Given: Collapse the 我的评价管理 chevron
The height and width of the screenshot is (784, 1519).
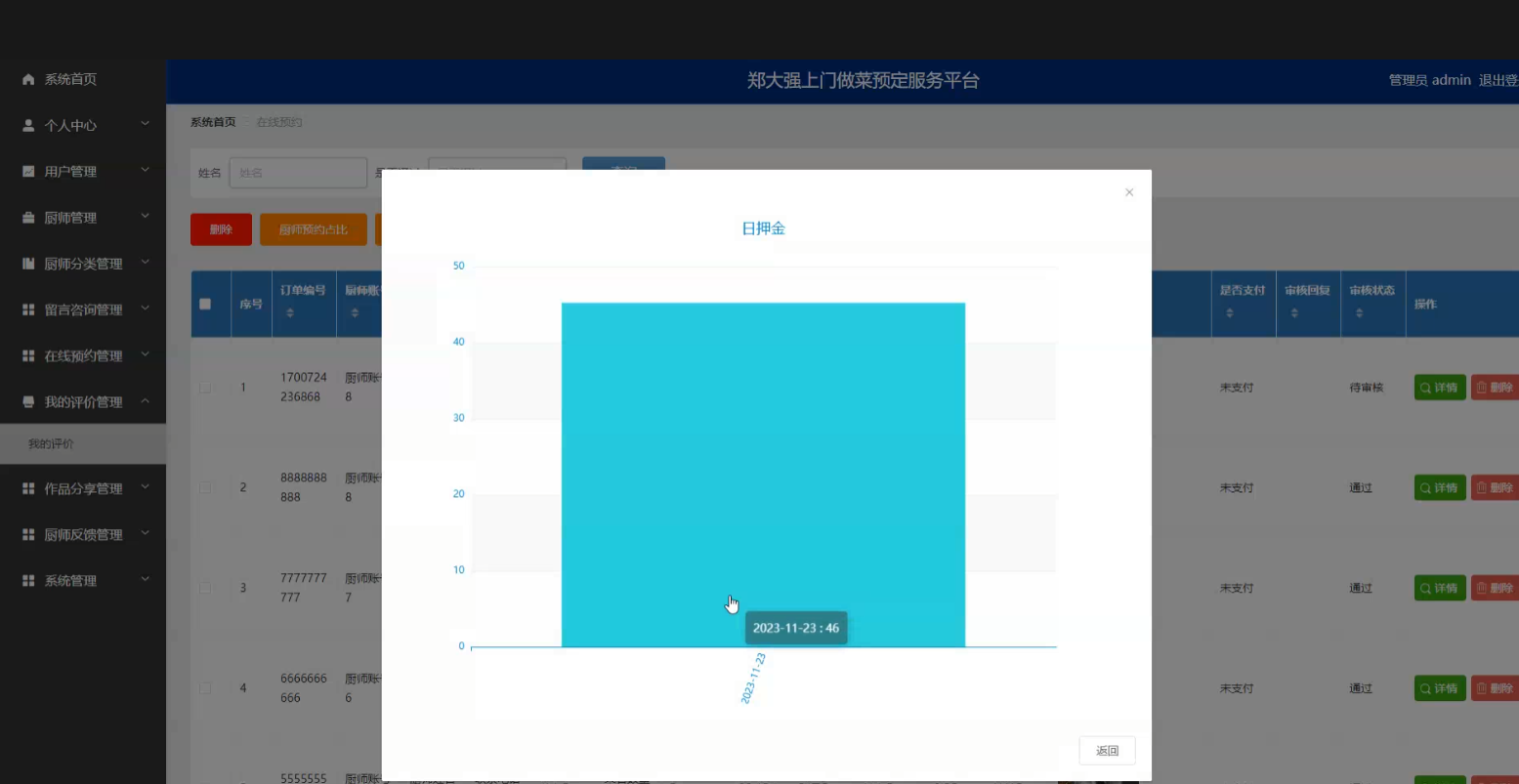Looking at the screenshot, I should (145, 400).
